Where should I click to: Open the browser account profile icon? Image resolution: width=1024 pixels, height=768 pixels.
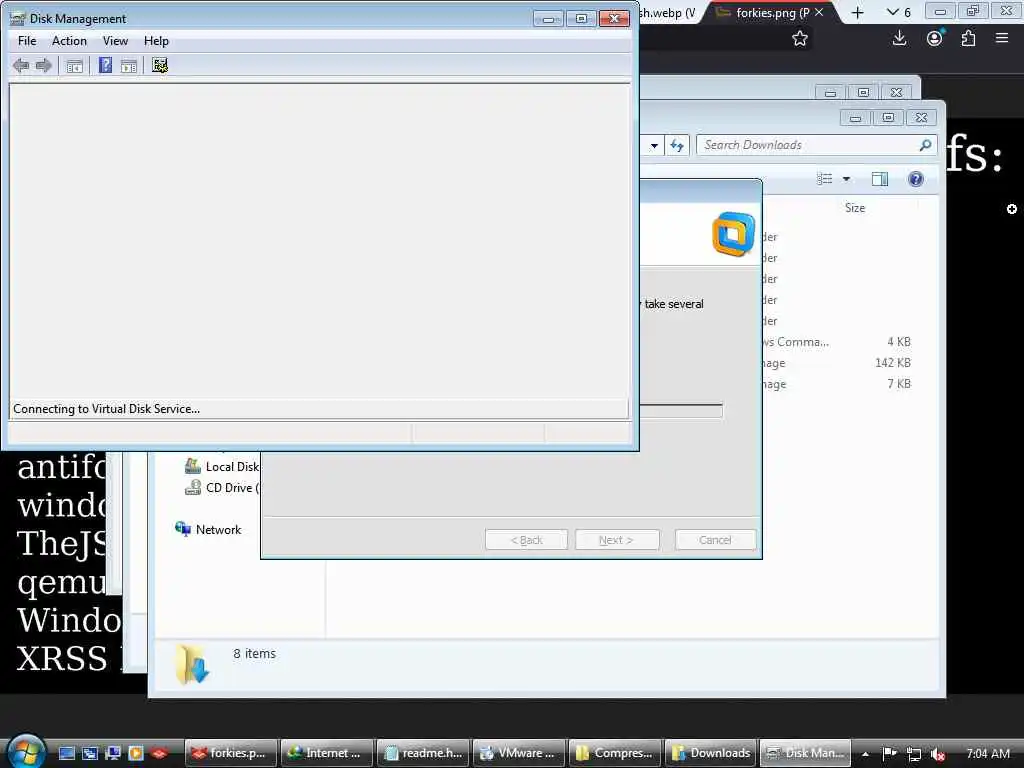(935, 38)
